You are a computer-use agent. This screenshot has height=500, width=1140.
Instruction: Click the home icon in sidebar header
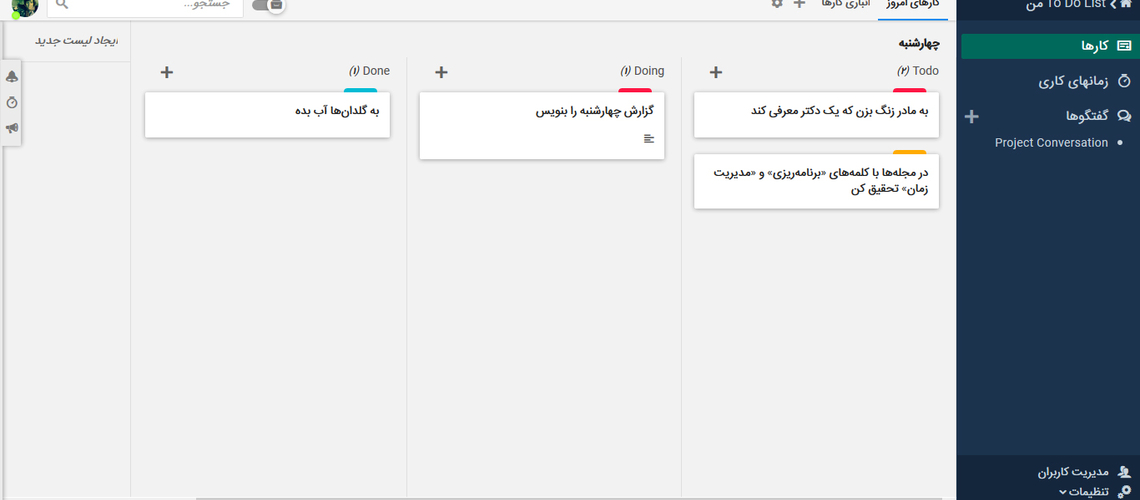coord(1125,4)
